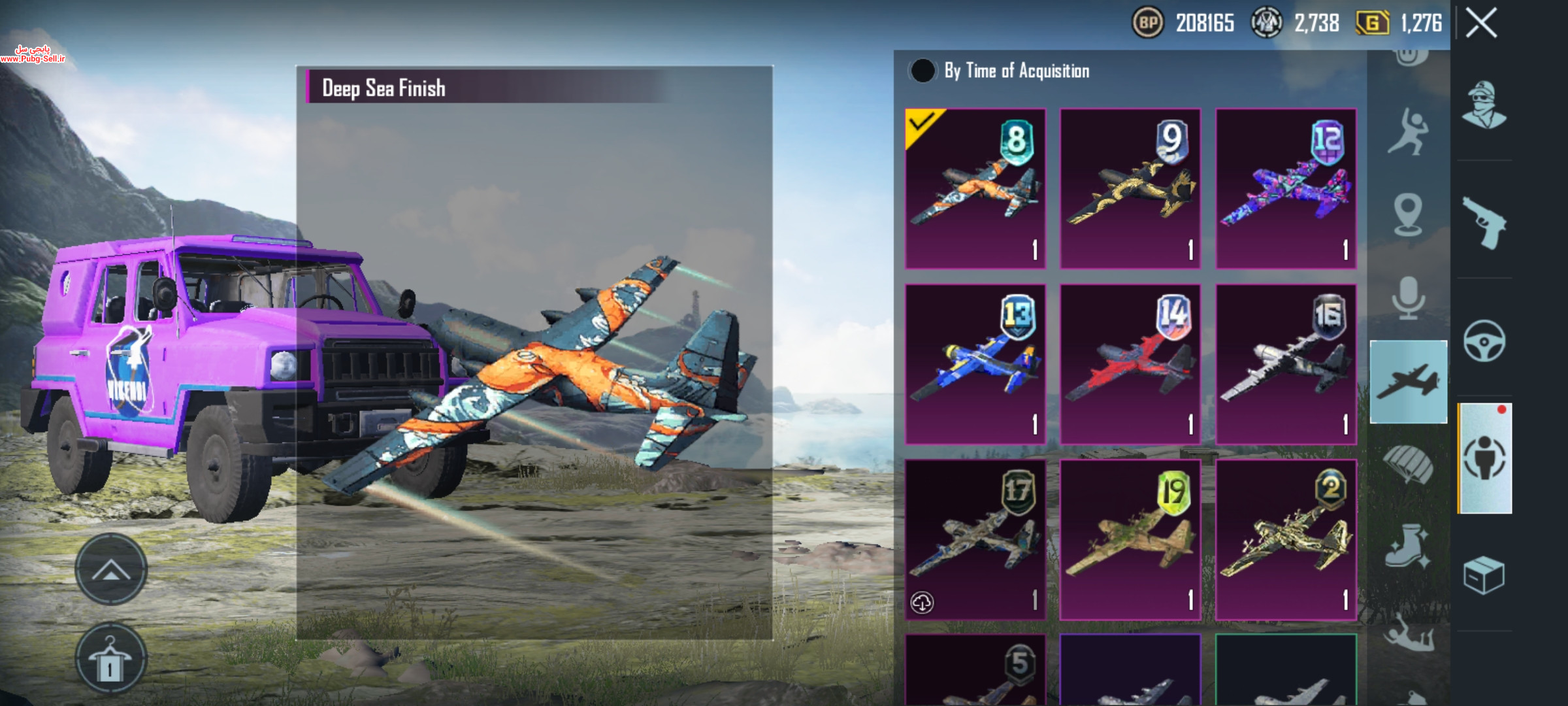Switch to the highlighted player figure tab
The height and width of the screenshot is (706, 1568).
click(1485, 458)
